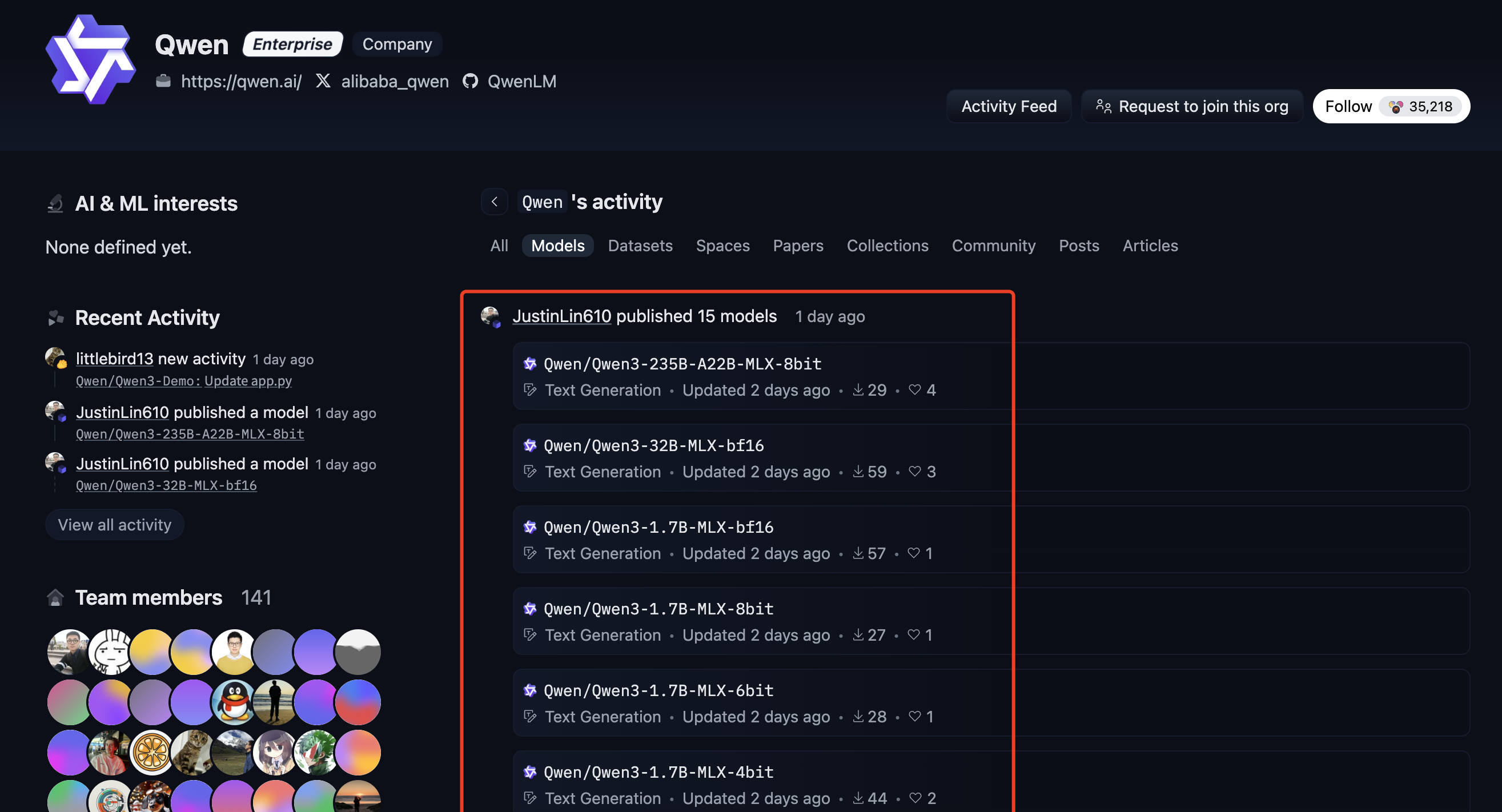
Task: Click JustinLin610's avatar next to published 15 models
Action: pos(491,316)
